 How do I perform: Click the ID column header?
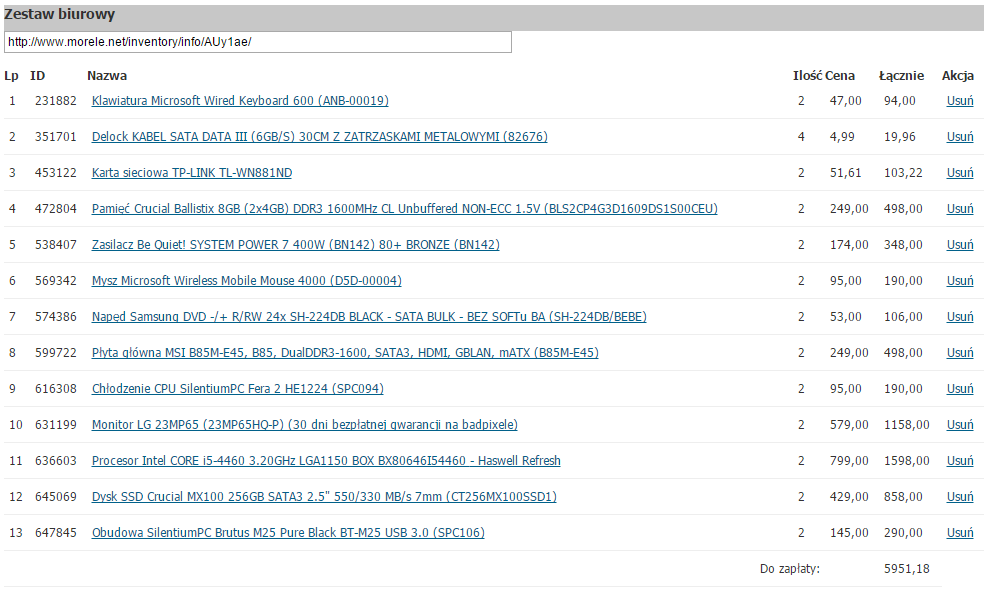point(37,76)
